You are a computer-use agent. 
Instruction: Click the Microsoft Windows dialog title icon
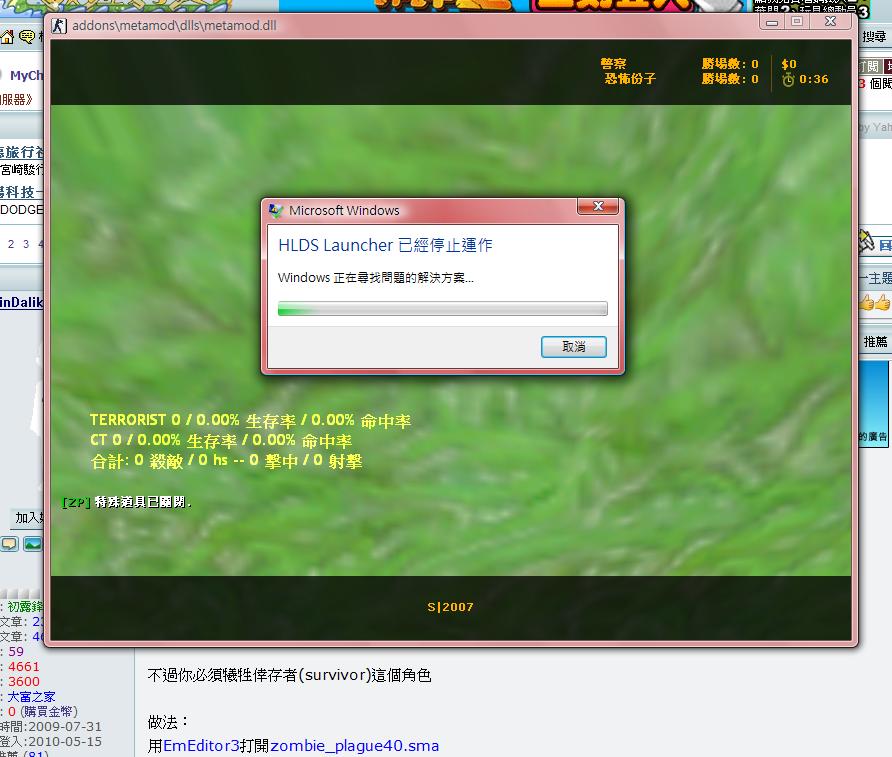click(x=276, y=210)
